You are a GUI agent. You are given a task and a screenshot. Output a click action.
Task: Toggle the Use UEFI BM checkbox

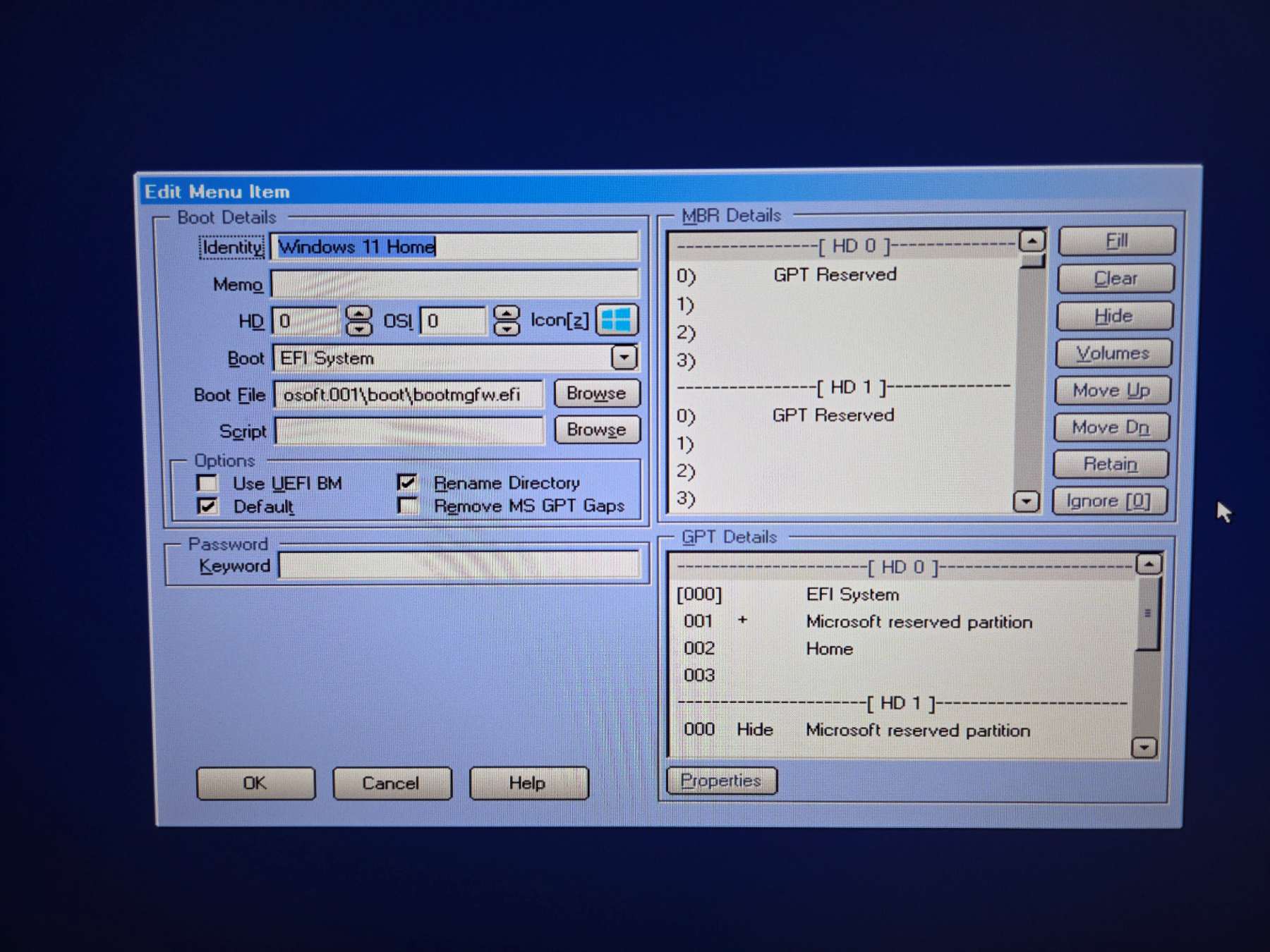207,483
